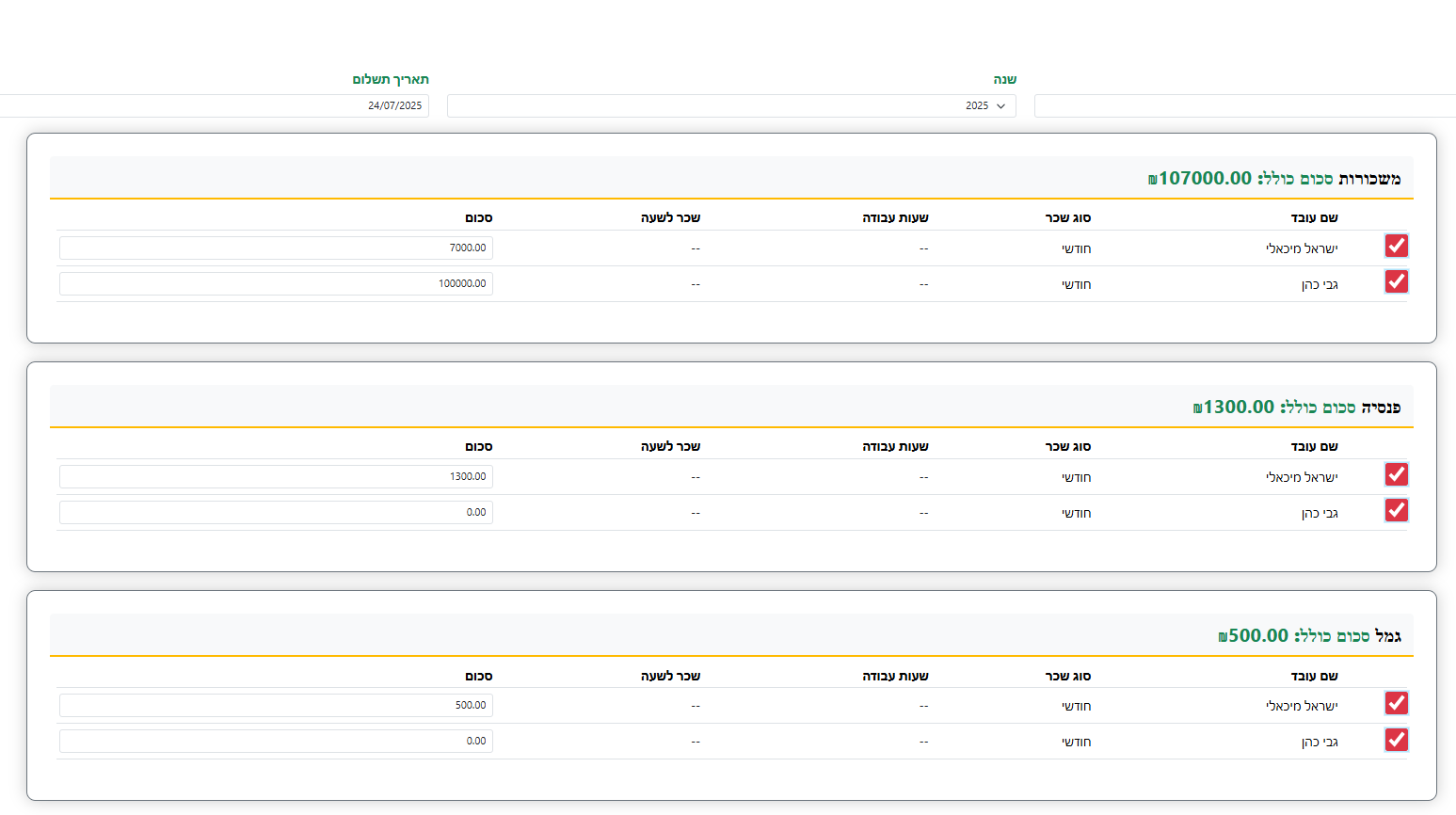Select the 100000.00 salary amount field

point(276,284)
